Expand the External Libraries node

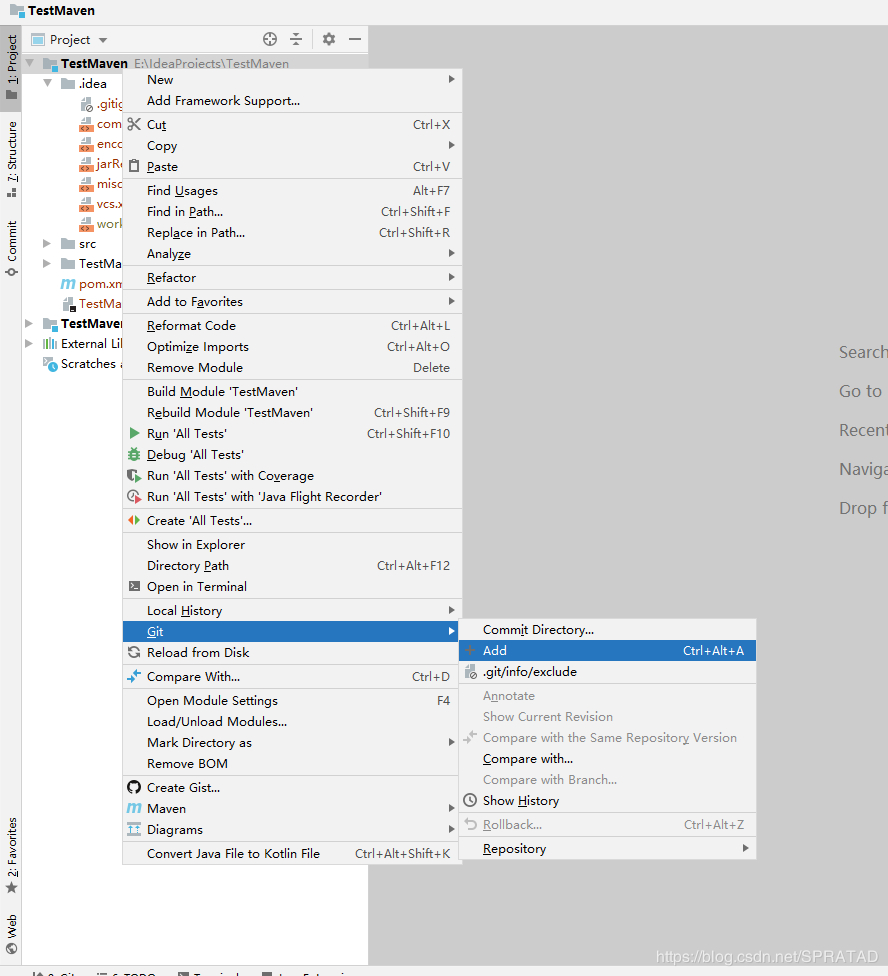coord(29,344)
